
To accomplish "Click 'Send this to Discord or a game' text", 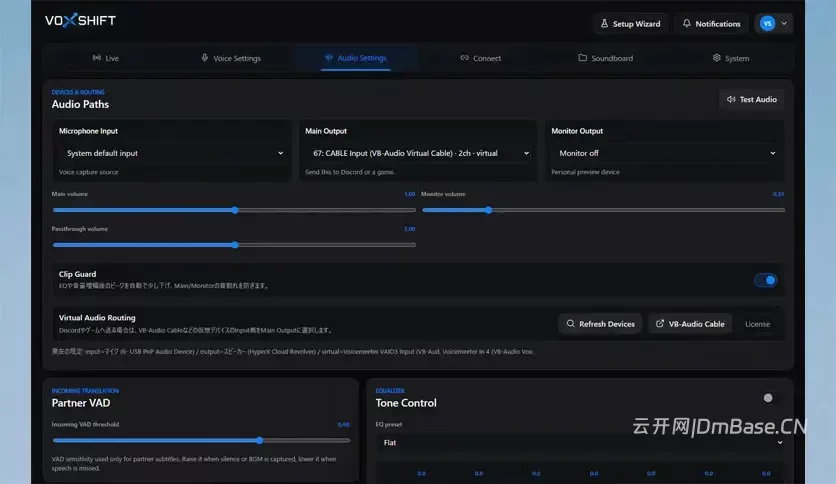I will (350, 172).
